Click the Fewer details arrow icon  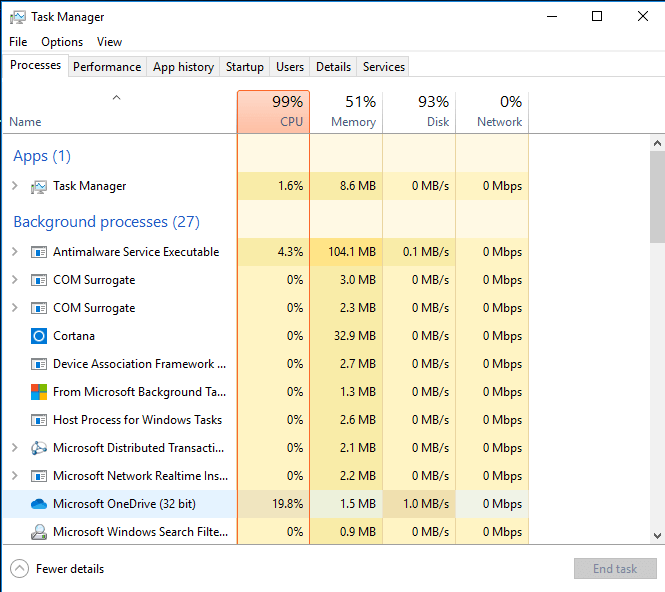click(x=20, y=569)
